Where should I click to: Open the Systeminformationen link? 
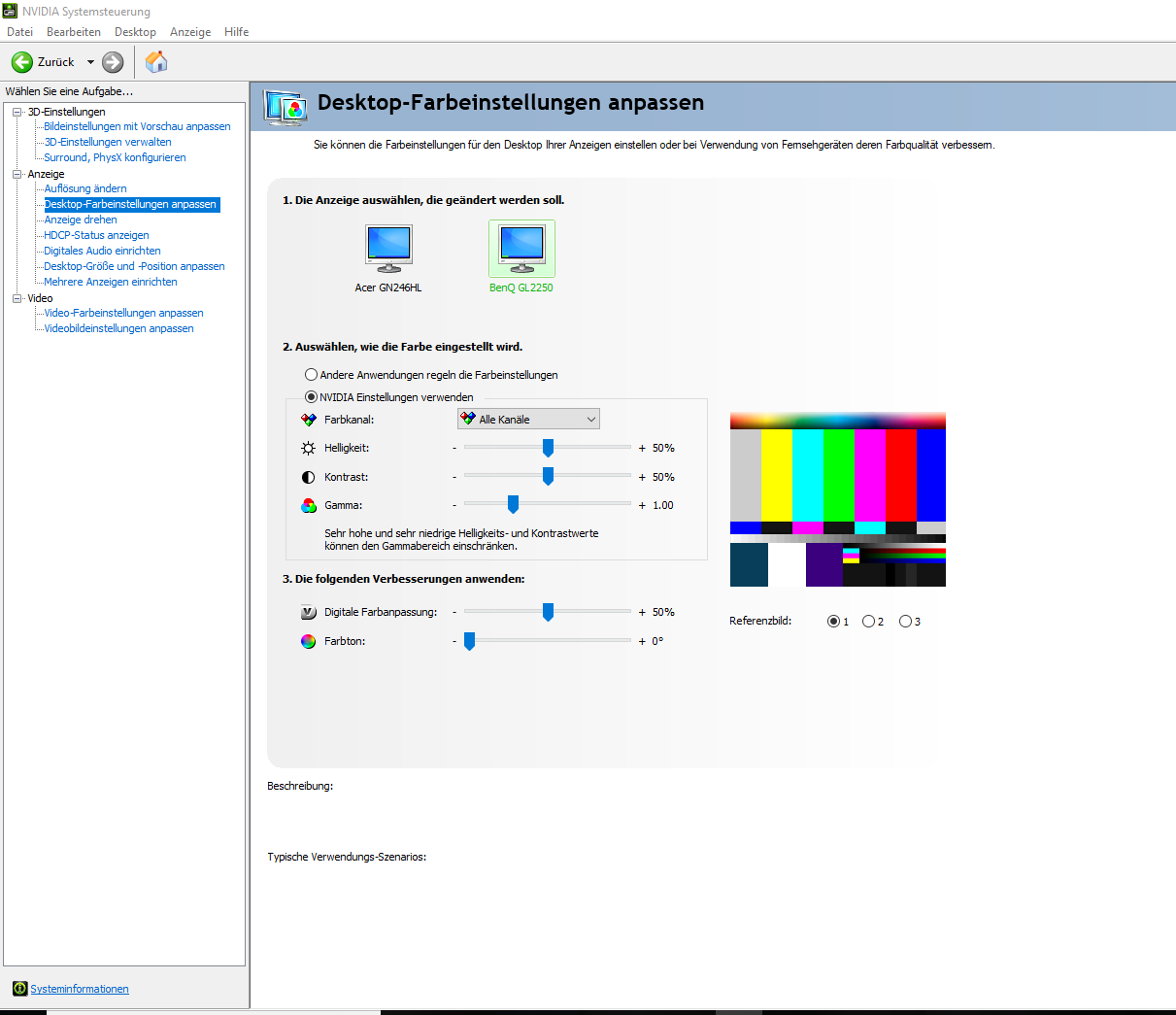80,989
